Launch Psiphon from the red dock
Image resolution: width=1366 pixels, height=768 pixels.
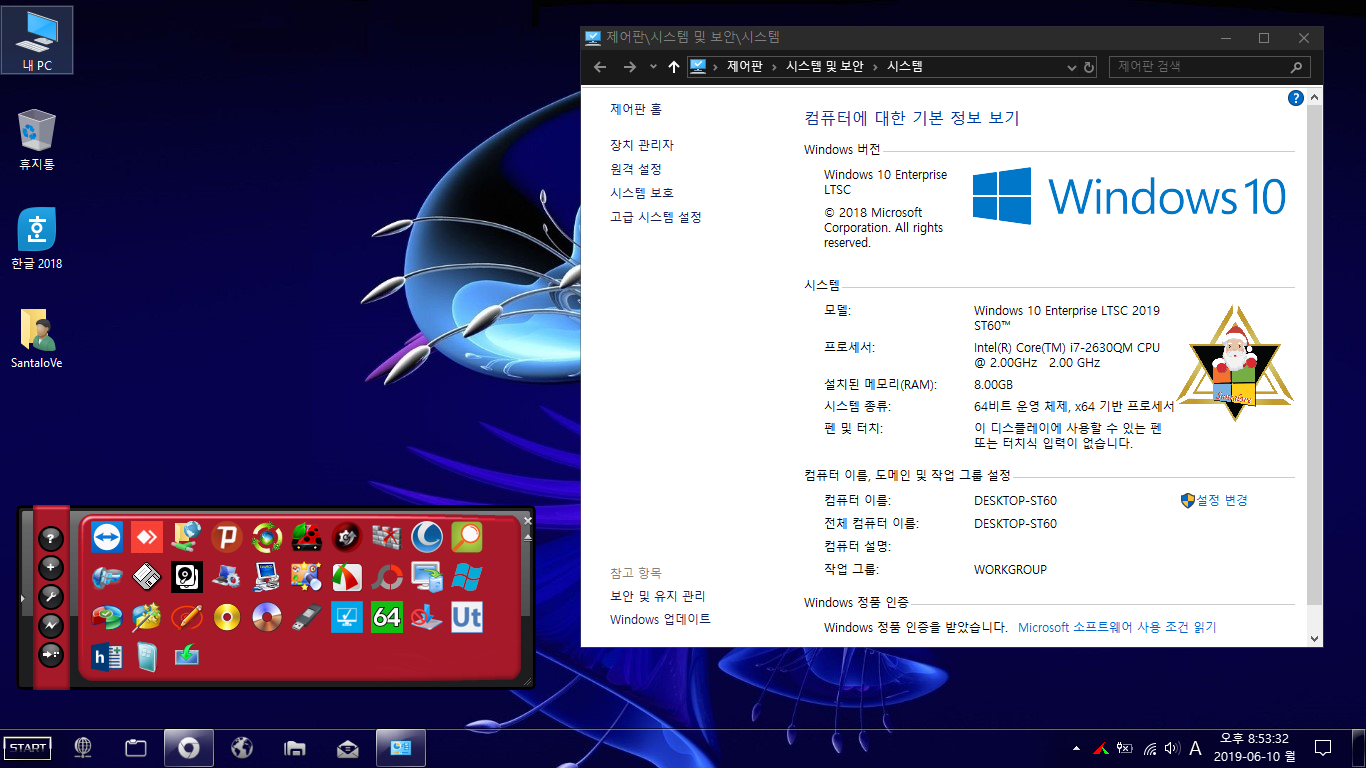tap(227, 538)
